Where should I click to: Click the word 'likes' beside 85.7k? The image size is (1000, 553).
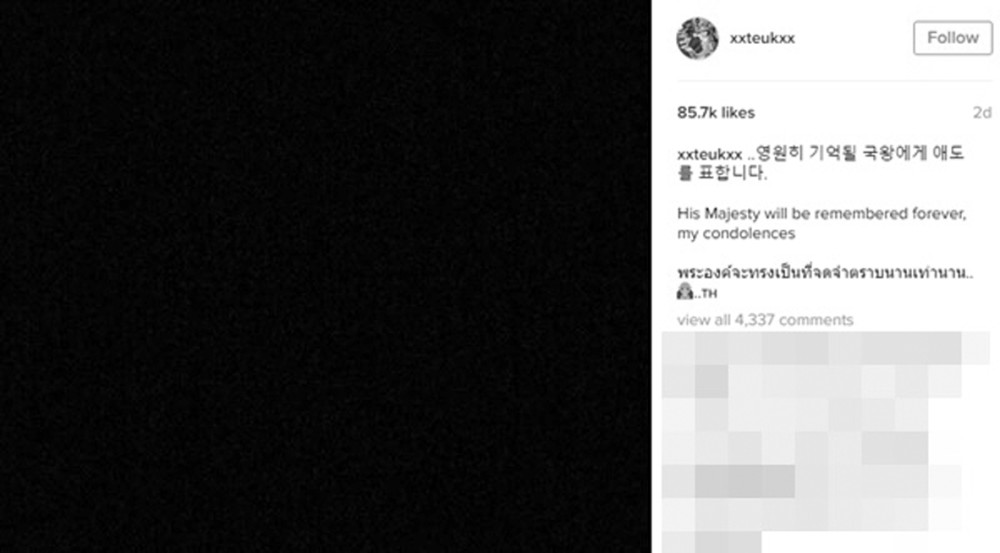(x=738, y=113)
